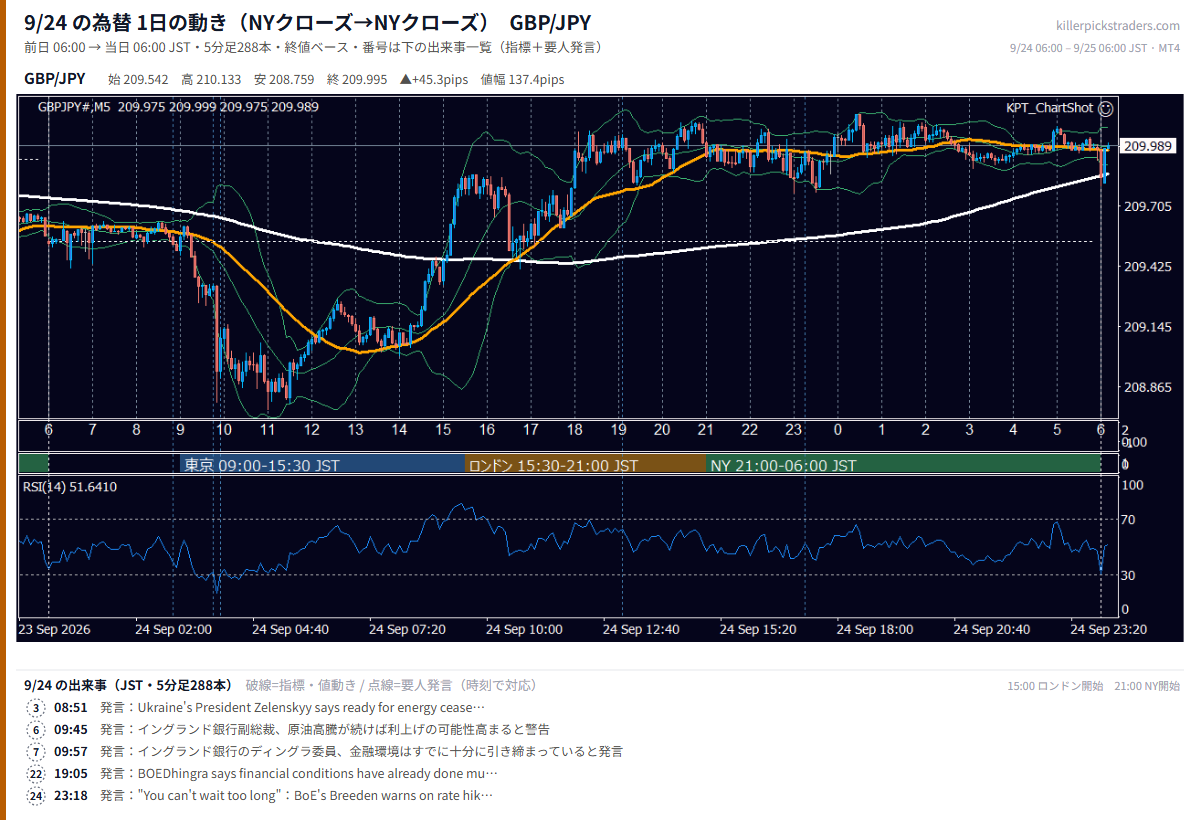This screenshot has height=820, width=1200.
Task: Click the 209.145 price axis label
Action: click(x=1147, y=327)
